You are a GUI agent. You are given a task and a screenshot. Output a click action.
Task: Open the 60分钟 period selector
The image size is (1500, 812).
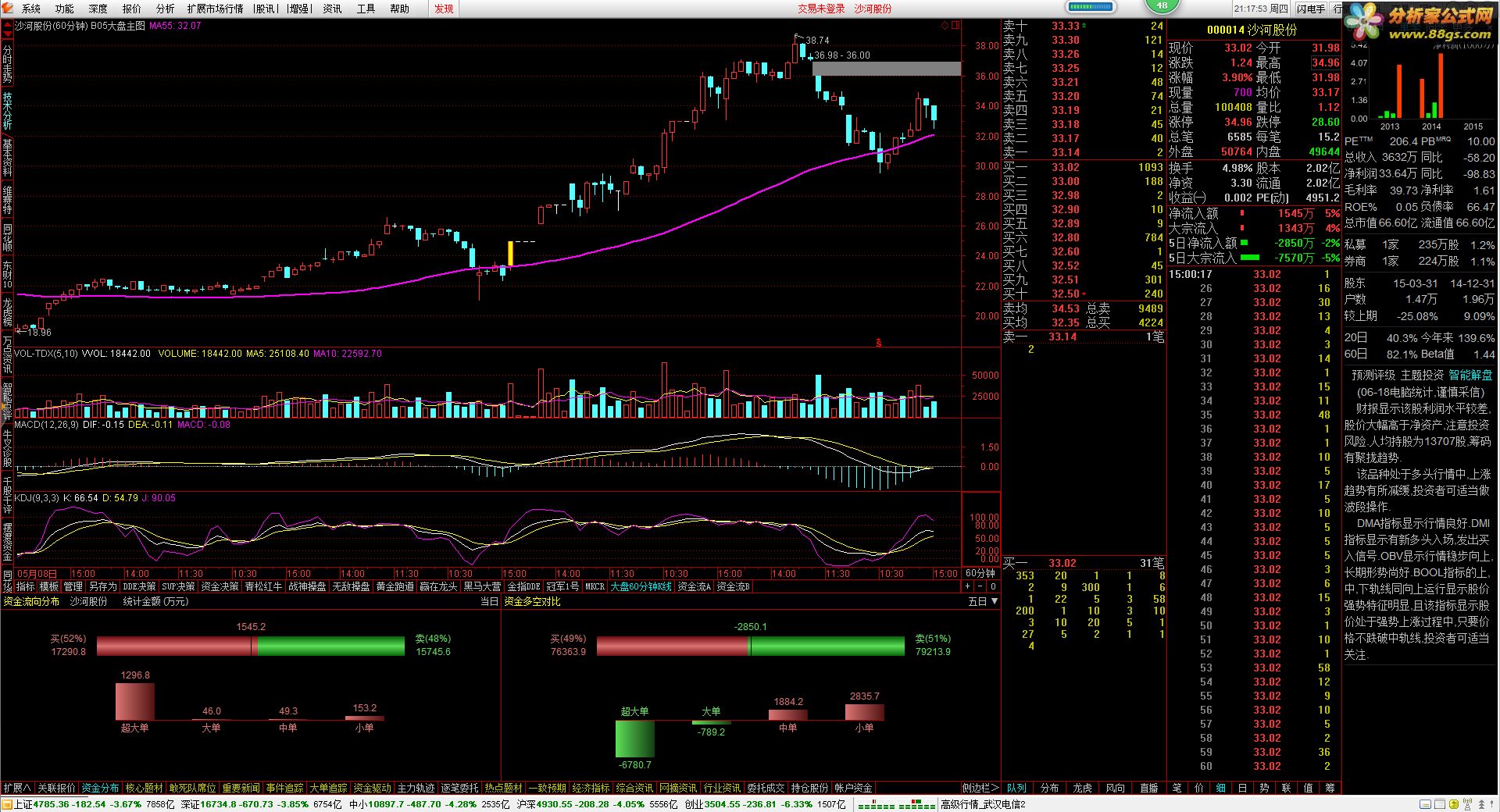point(980,574)
